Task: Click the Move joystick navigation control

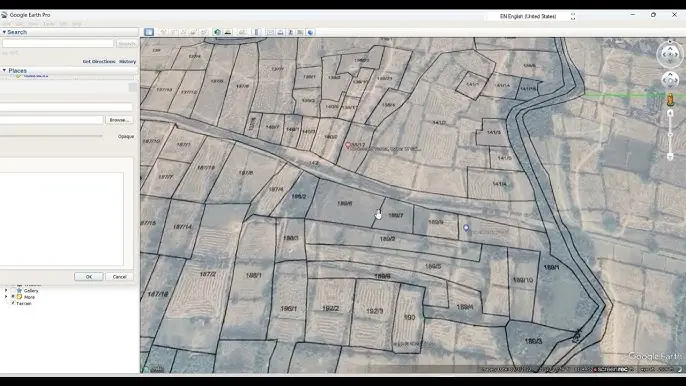Action: pos(670,80)
